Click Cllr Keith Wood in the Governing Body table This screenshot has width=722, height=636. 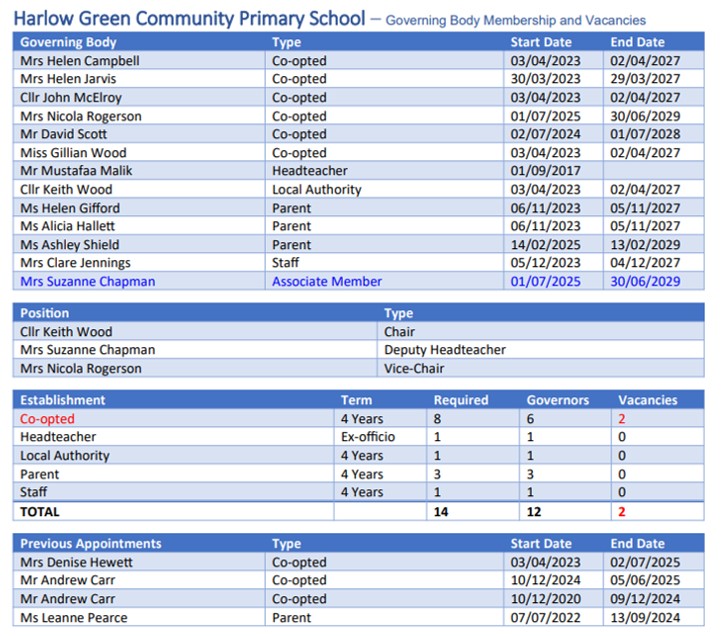click(x=66, y=190)
